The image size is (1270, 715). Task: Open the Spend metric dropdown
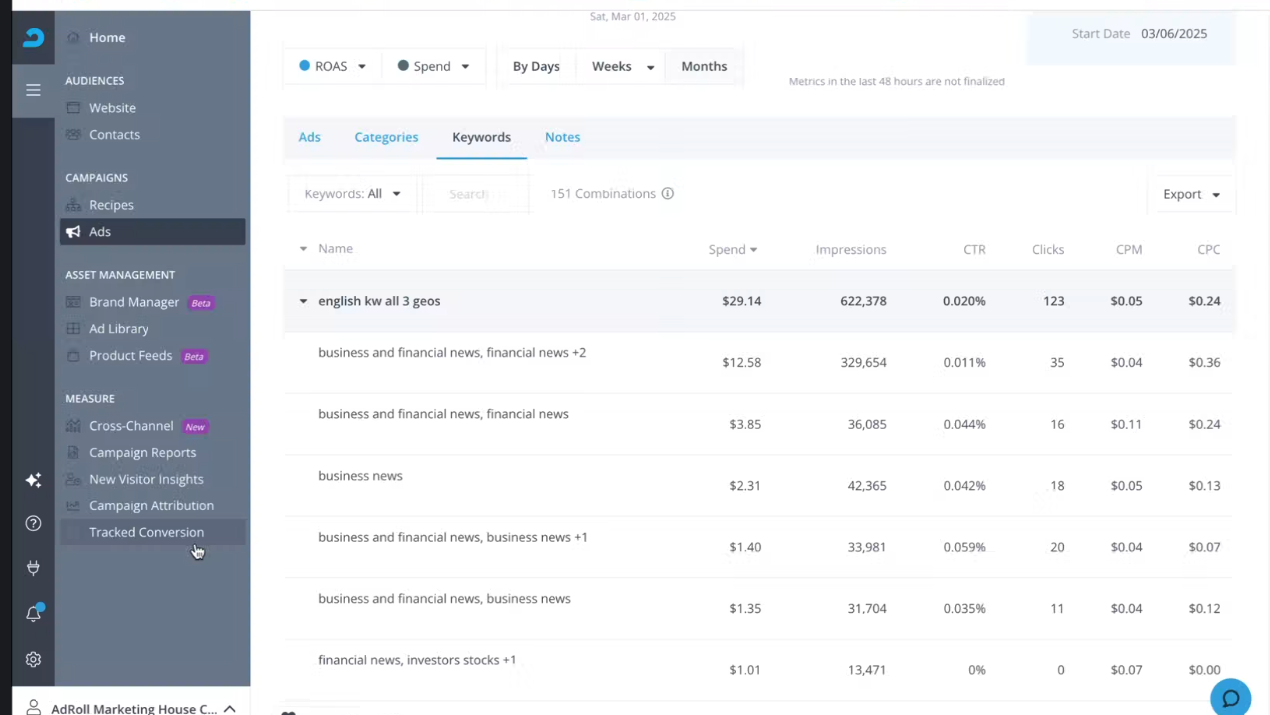(433, 66)
